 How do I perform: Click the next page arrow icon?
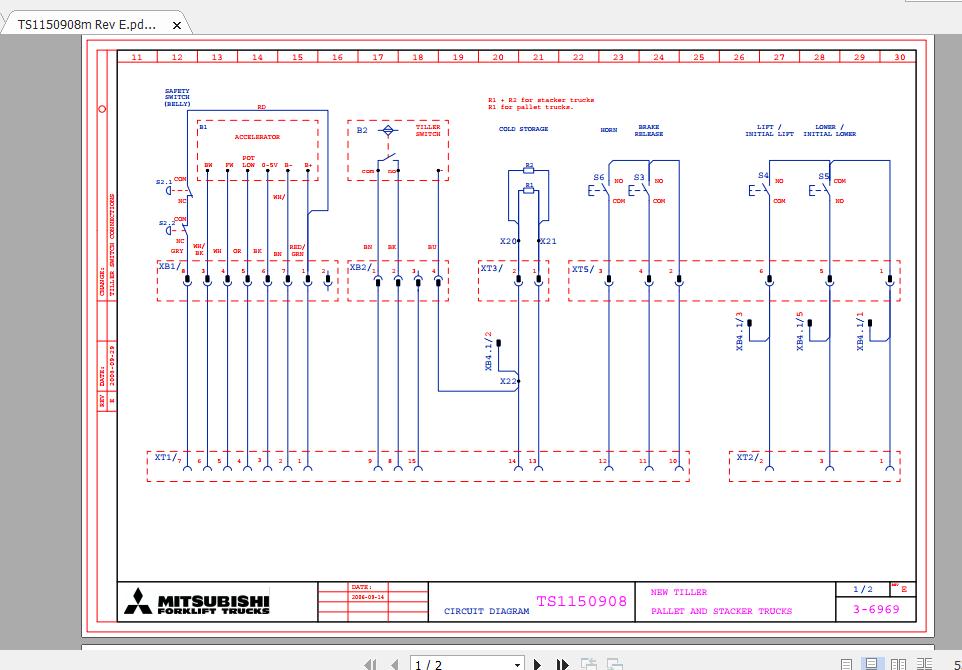point(537,664)
